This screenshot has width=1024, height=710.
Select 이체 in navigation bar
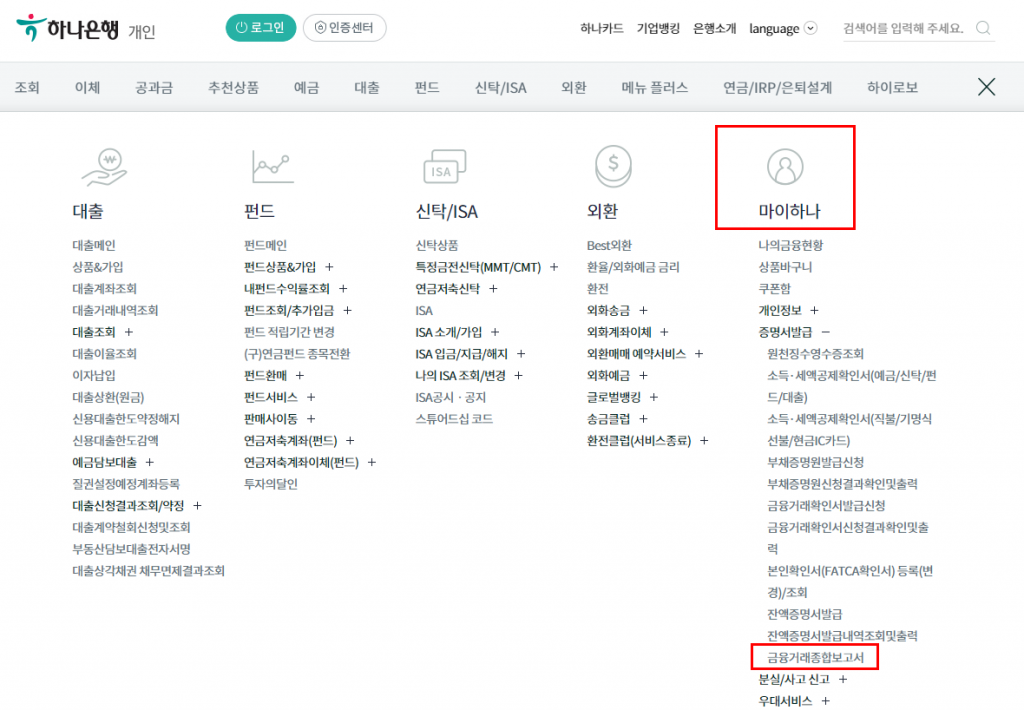[88, 88]
